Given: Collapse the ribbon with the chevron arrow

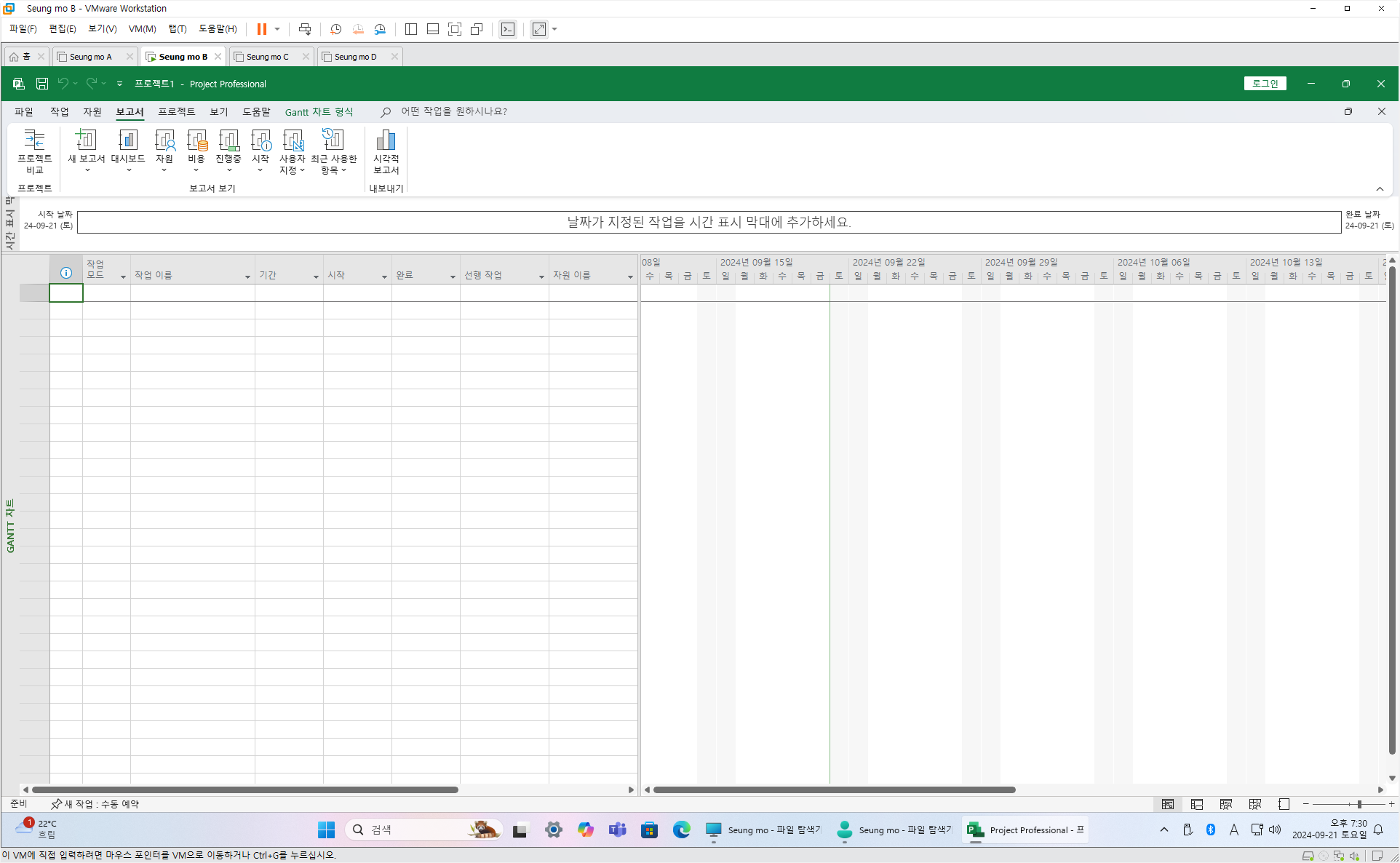Looking at the screenshot, I should (1380, 189).
